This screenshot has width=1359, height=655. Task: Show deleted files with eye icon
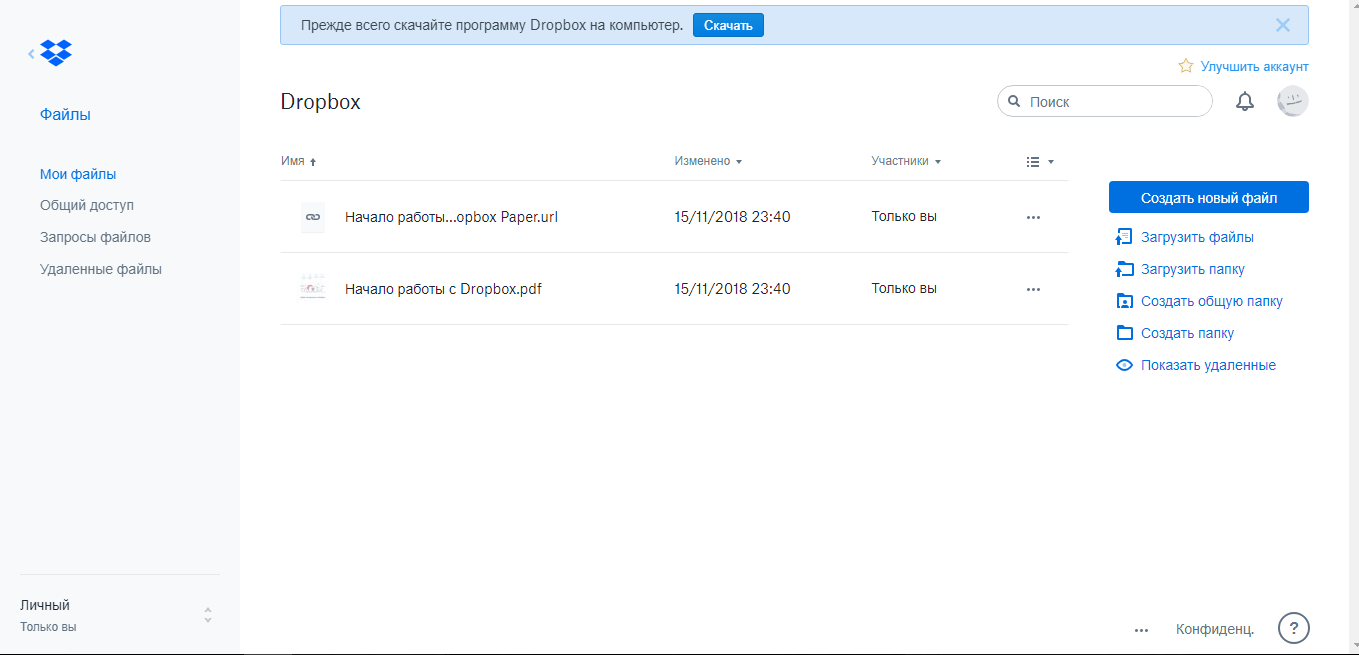tap(1124, 365)
